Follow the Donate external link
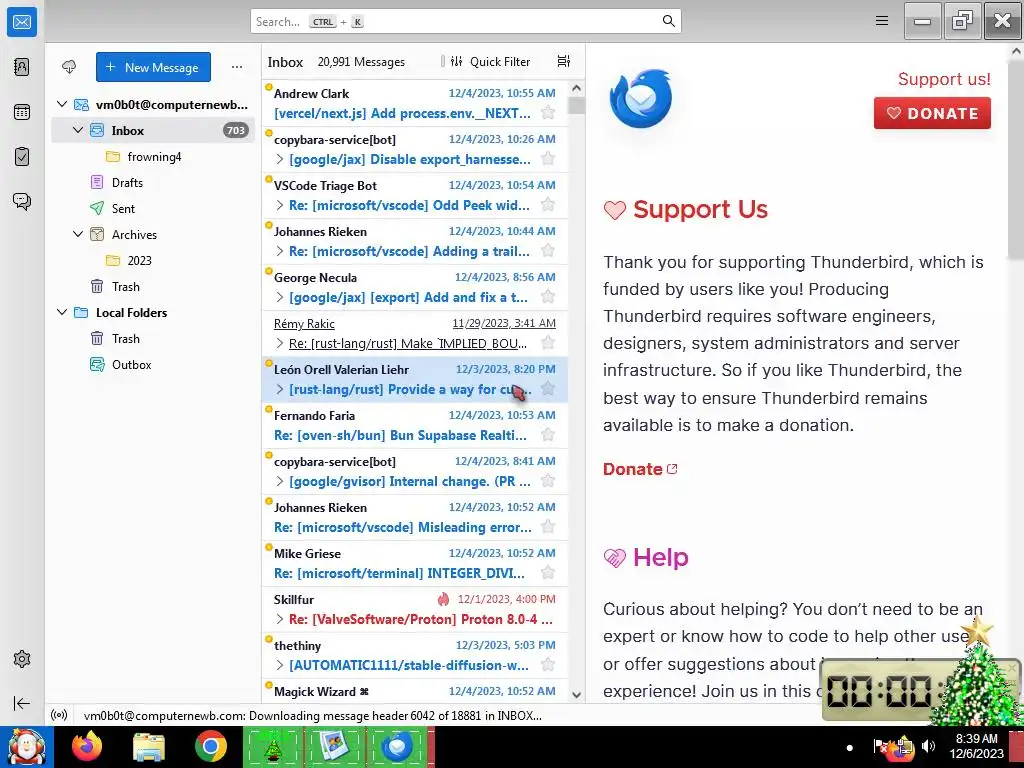Viewport: 1024px width, 768px height. click(x=640, y=469)
